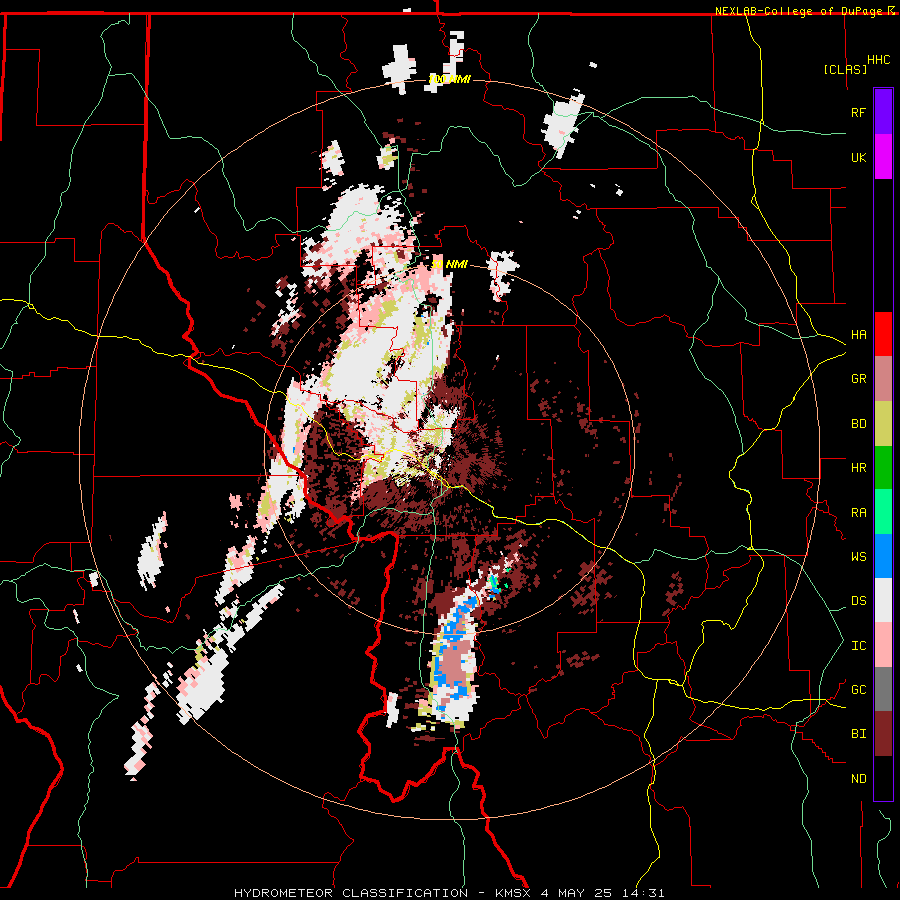
Task: Select the dusty pink GR legend swatch
Action: tap(883, 379)
